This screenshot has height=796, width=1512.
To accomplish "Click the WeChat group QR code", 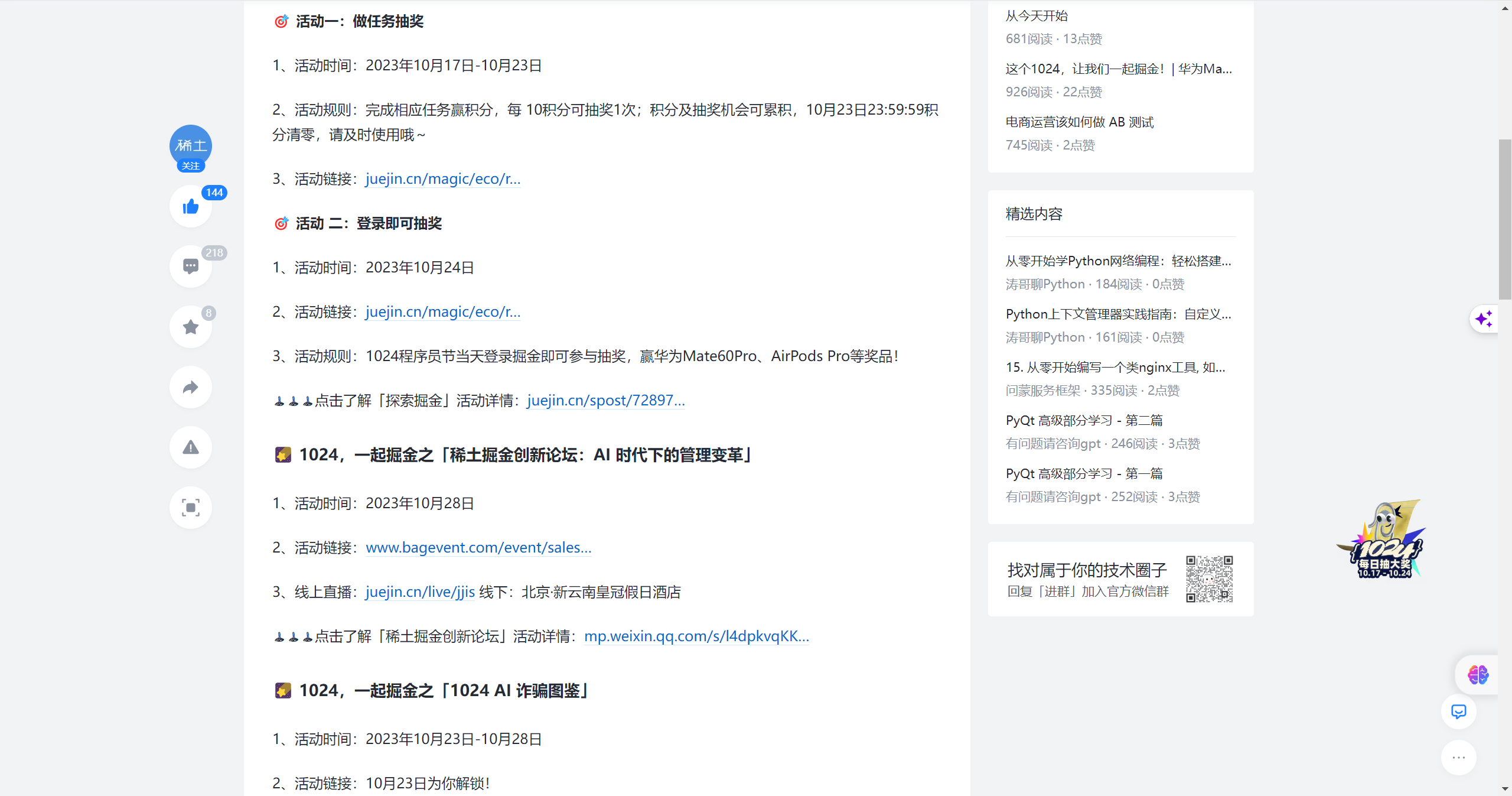I will coord(1209,580).
